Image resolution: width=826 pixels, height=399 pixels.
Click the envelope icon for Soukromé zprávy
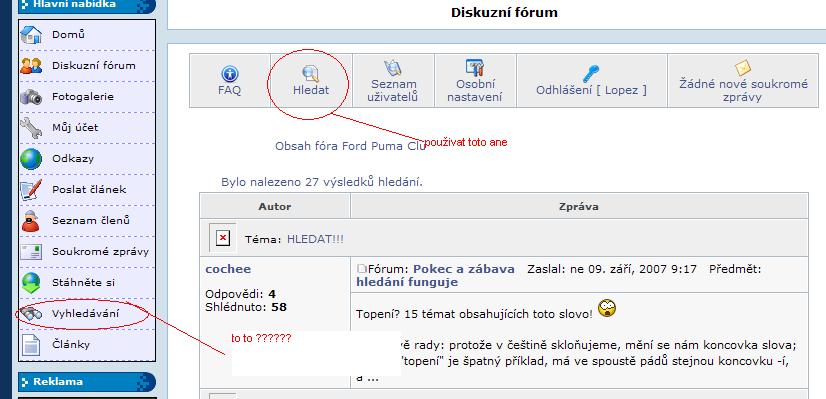[31, 252]
